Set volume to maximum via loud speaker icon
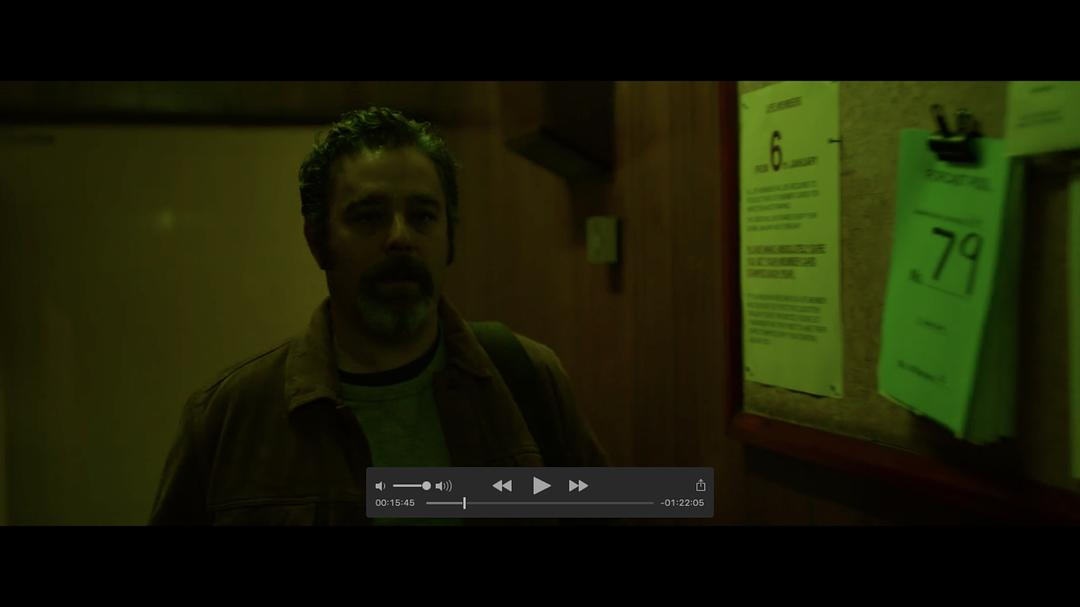Image resolution: width=1080 pixels, height=607 pixels. click(x=444, y=486)
